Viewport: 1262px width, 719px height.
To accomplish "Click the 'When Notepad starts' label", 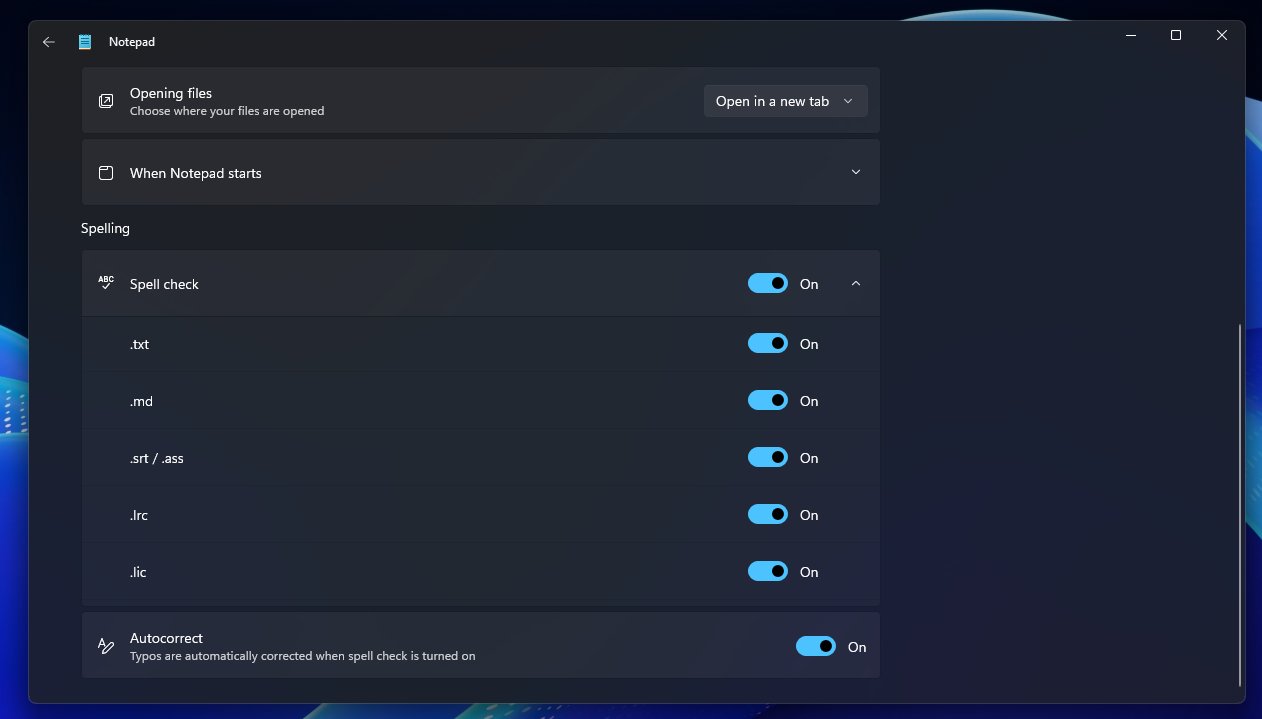I will pyautogui.click(x=196, y=173).
